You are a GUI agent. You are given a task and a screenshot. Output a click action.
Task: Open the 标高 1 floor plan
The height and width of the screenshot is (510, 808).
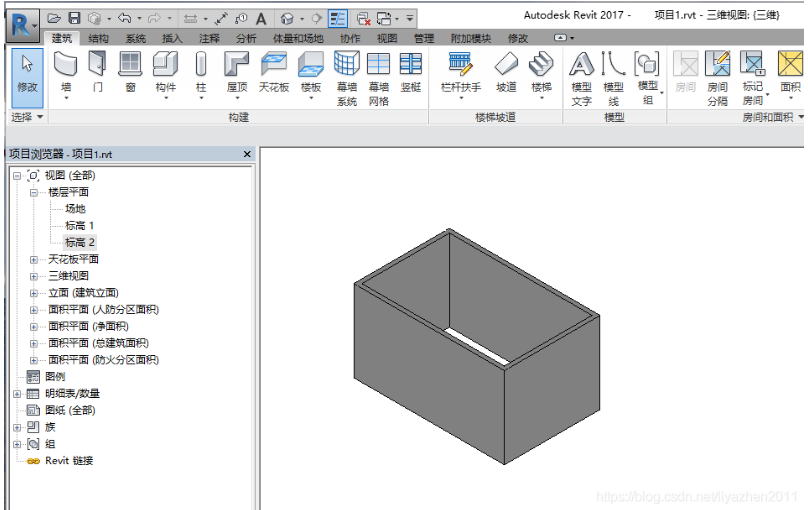[79, 226]
